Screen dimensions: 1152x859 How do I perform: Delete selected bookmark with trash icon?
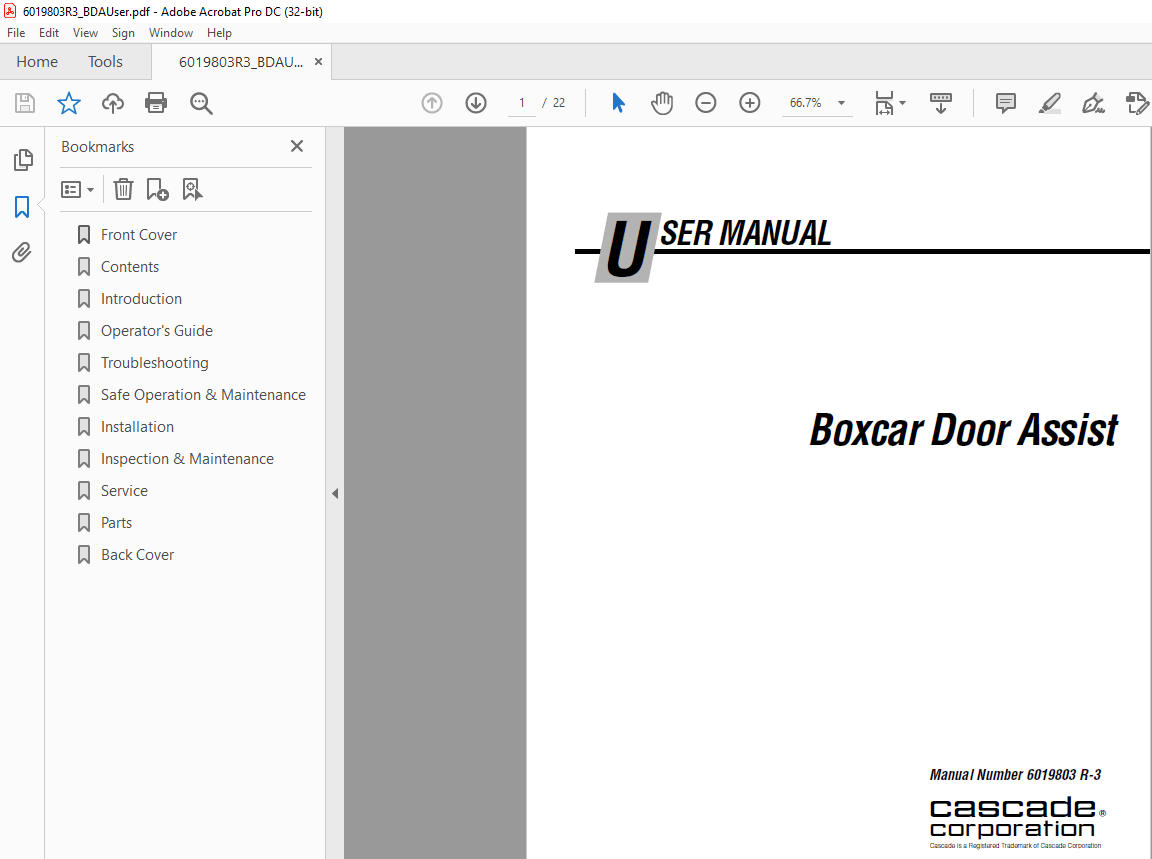tap(122, 189)
